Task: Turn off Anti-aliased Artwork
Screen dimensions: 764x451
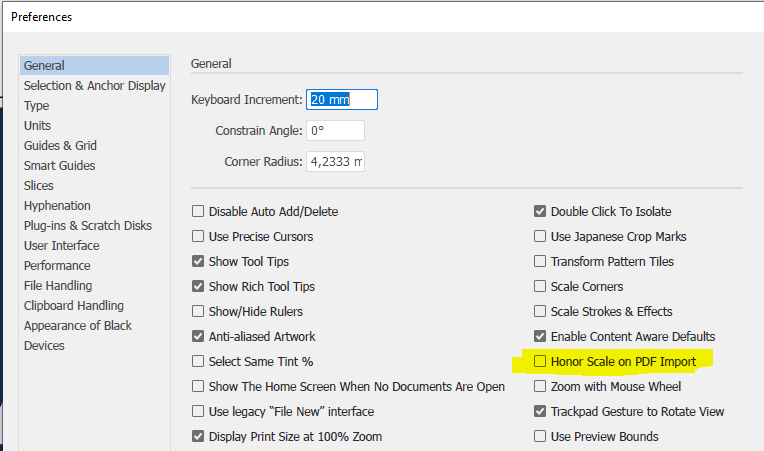Action: 198,336
